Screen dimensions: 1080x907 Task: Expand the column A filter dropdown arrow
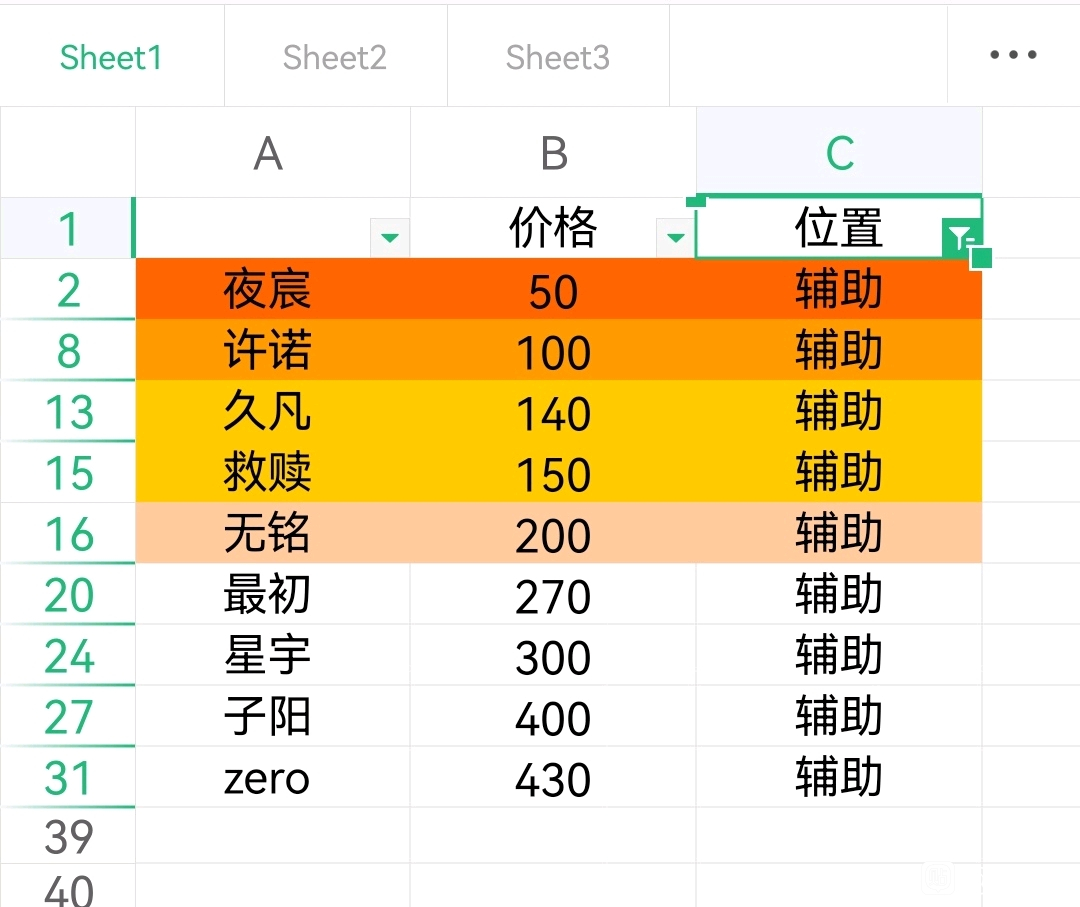click(390, 238)
